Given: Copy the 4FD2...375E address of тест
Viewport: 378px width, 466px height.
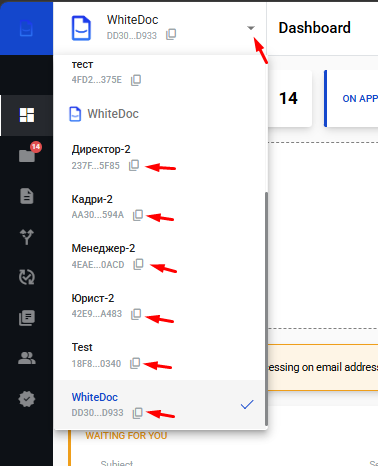Looking at the screenshot, I should pyautogui.click(x=136, y=80).
